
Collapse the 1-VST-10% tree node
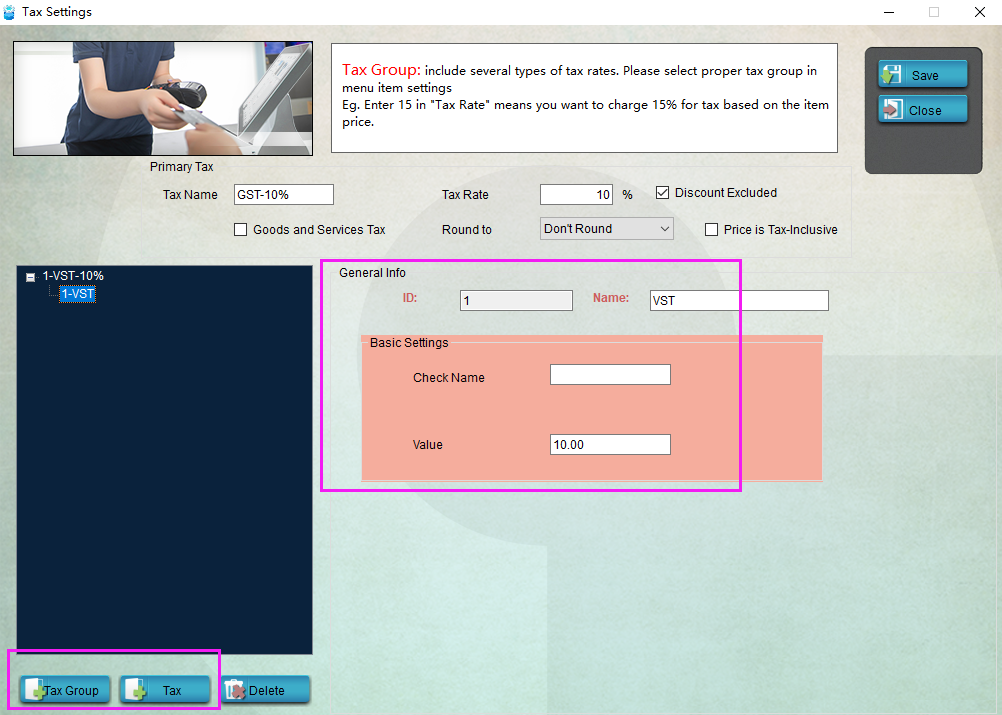point(30,277)
